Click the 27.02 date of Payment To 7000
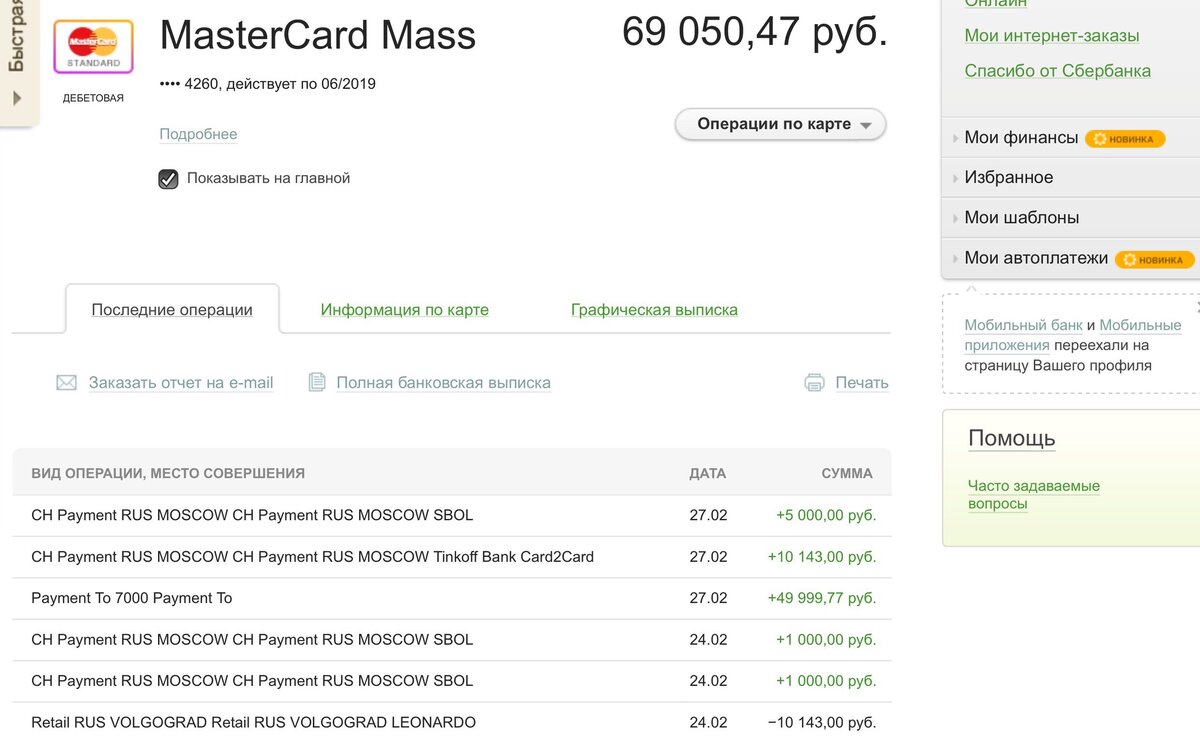Image resolution: width=1200 pixels, height=742 pixels. (708, 598)
